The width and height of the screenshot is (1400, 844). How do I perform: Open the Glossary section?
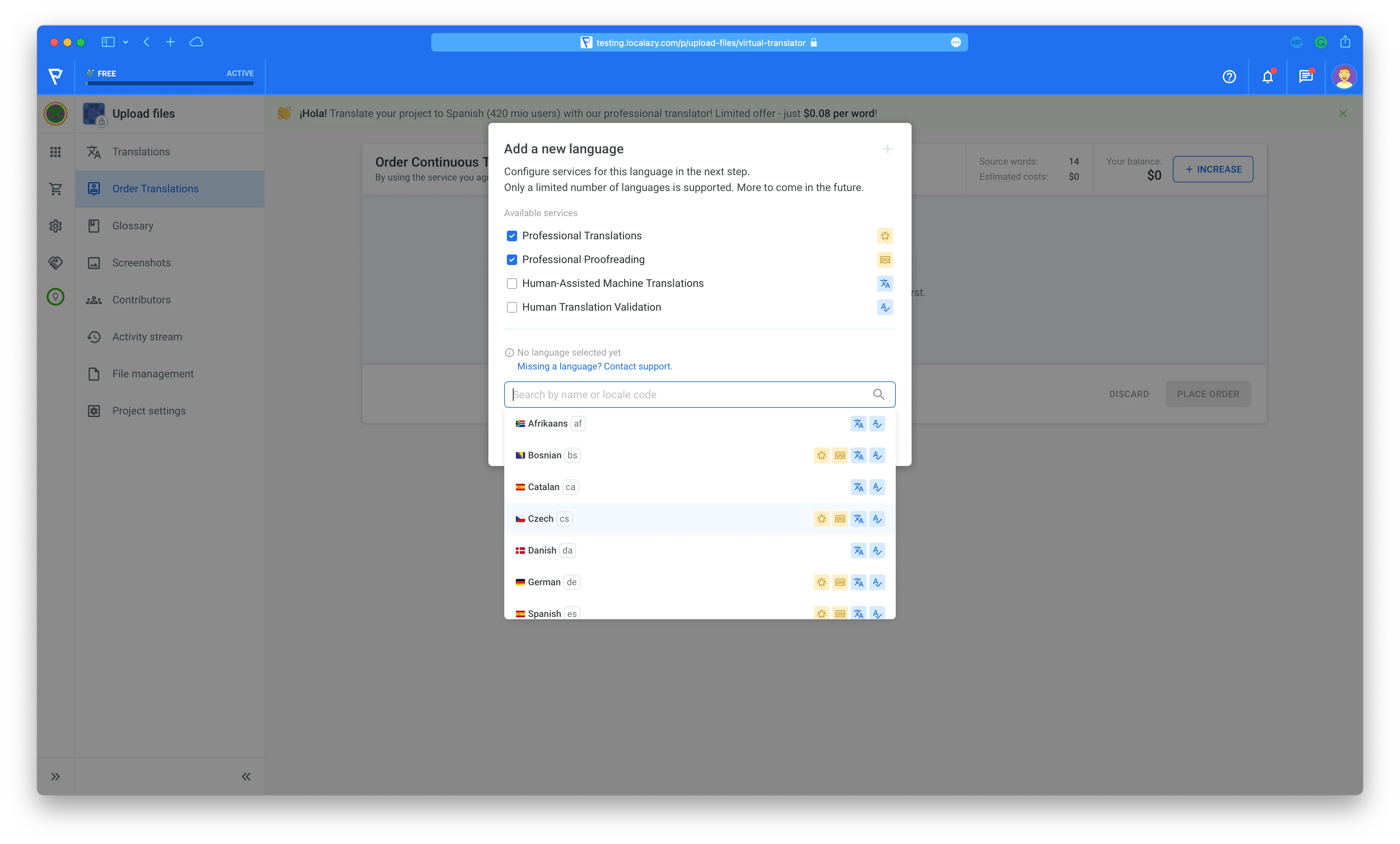[132, 225]
